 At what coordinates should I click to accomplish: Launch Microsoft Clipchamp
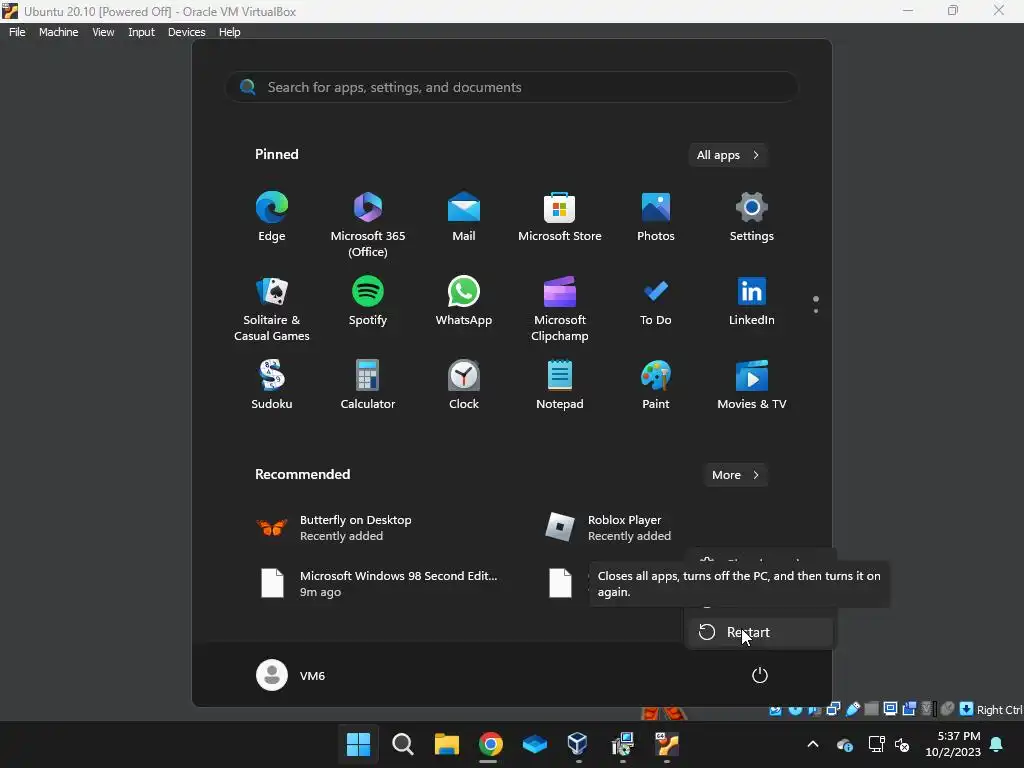click(x=560, y=309)
